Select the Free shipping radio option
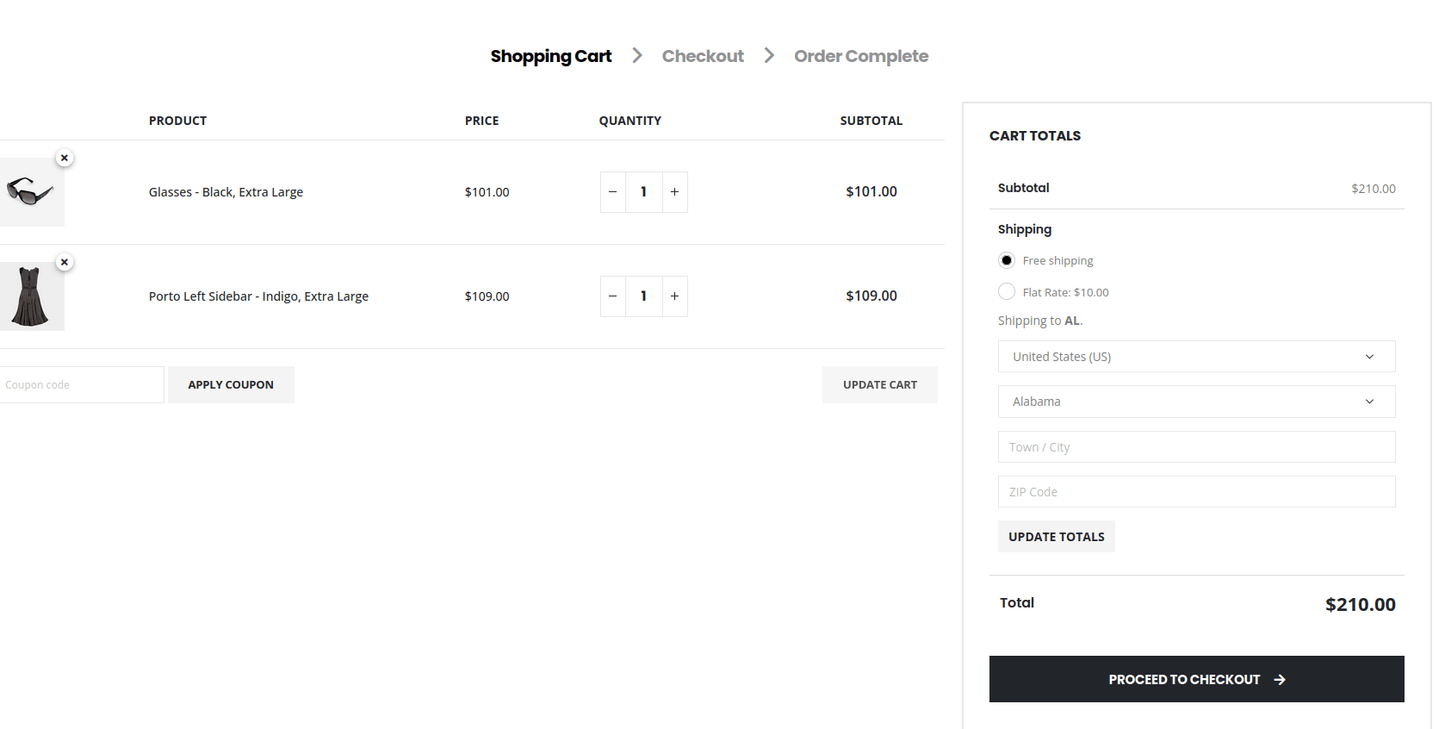This screenshot has width=1445, height=729. coord(1007,260)
